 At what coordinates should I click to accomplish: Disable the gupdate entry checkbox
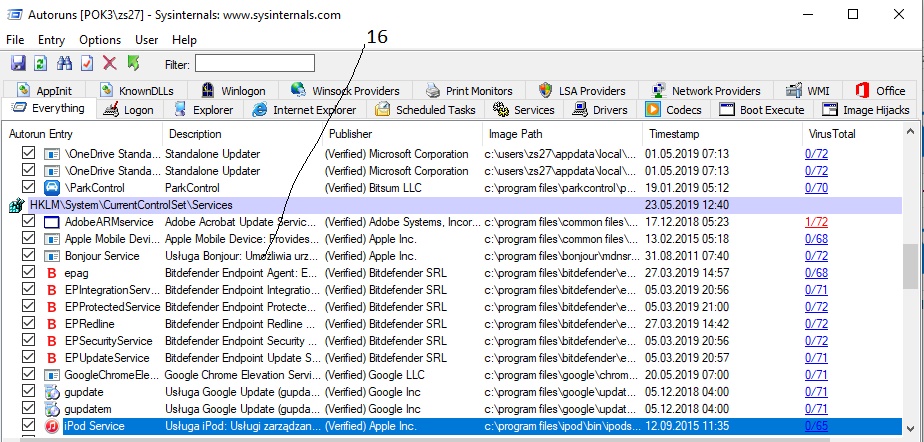[x=28, y=391]
